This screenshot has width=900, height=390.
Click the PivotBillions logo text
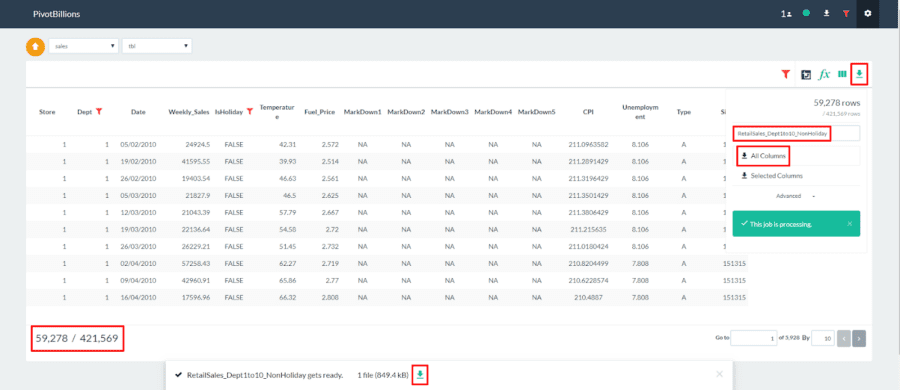(x=56, y=14)
